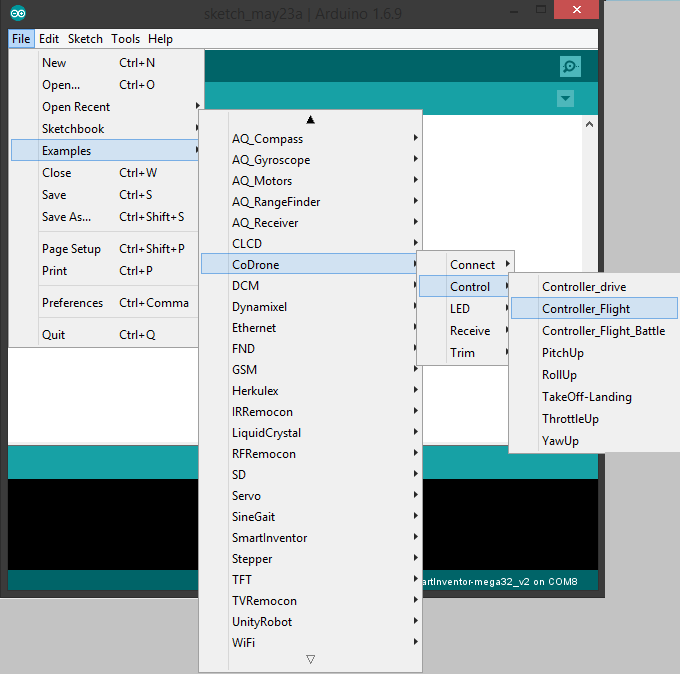This screenshot has height=674, width=680.
Task: Select the CoDrone examples entry
Action: click(x=310, y=265)
